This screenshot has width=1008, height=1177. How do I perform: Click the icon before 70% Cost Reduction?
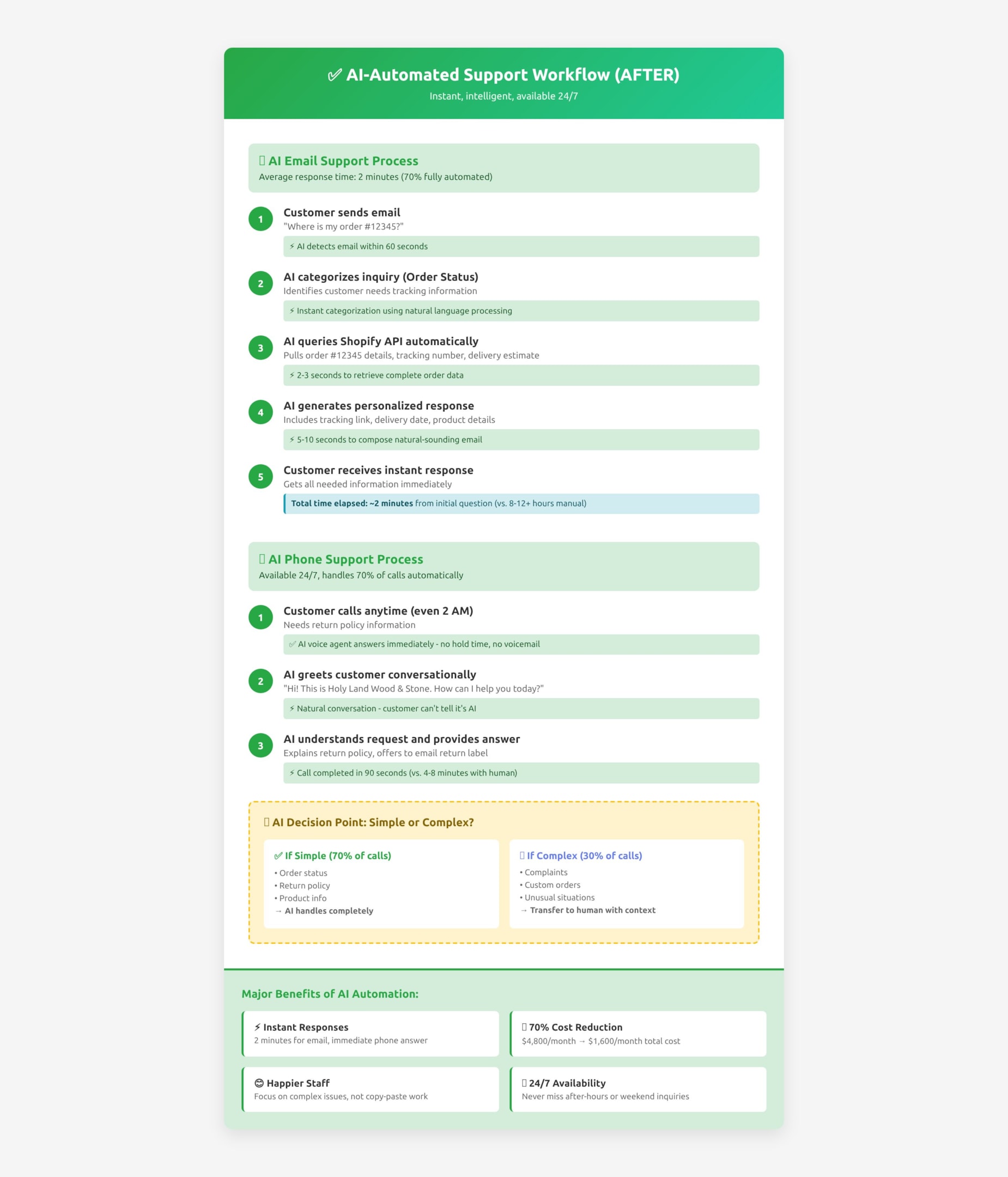(x=524, y=1027)
